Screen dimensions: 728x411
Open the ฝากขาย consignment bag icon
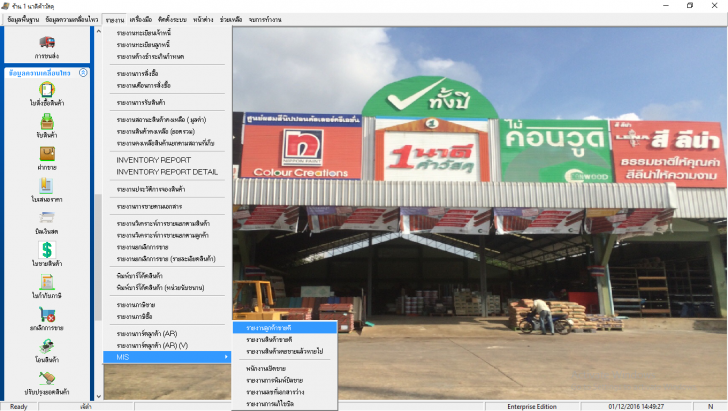(47, 154)
